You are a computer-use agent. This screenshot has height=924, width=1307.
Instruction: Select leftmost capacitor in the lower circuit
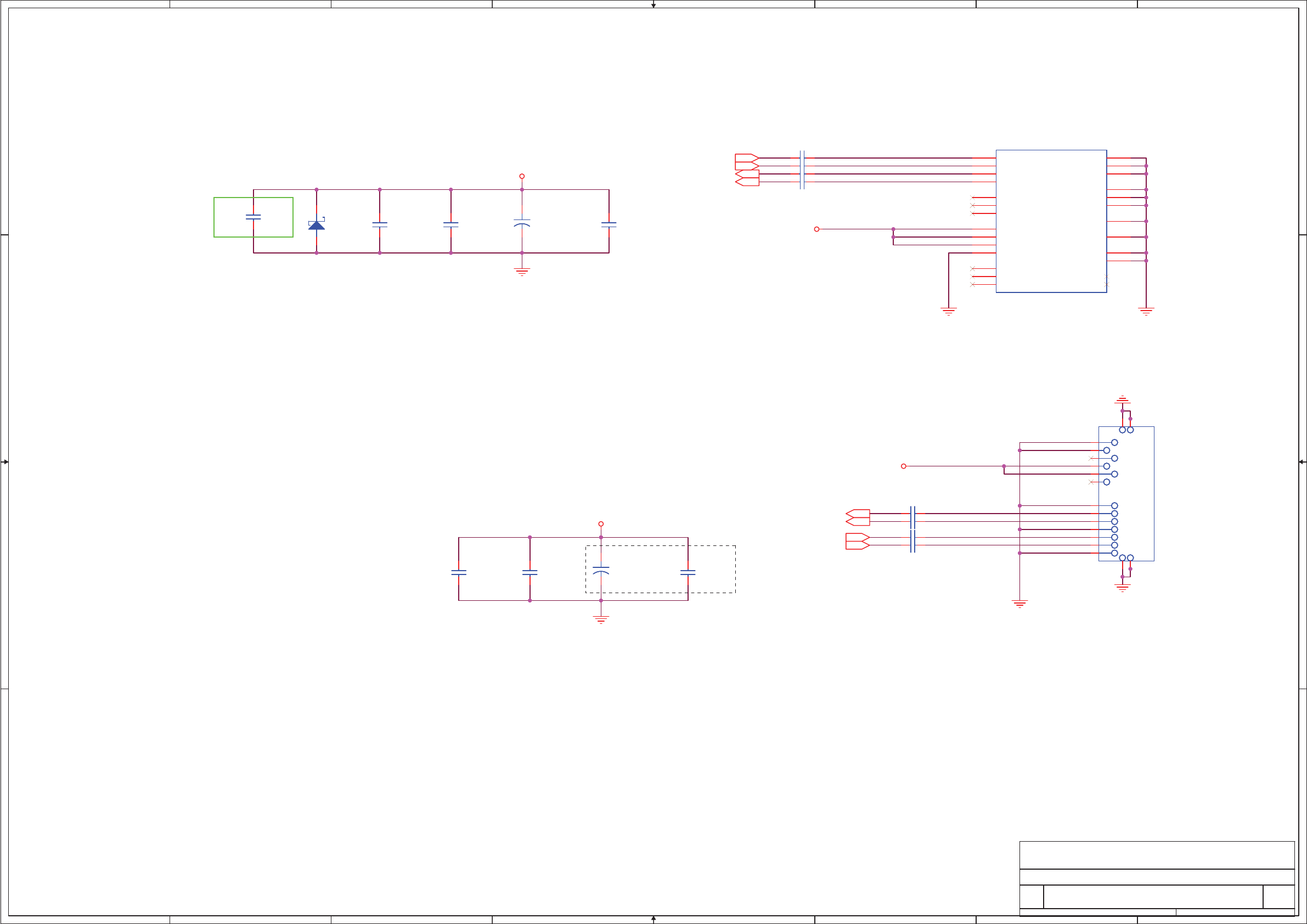click(459, 573)
